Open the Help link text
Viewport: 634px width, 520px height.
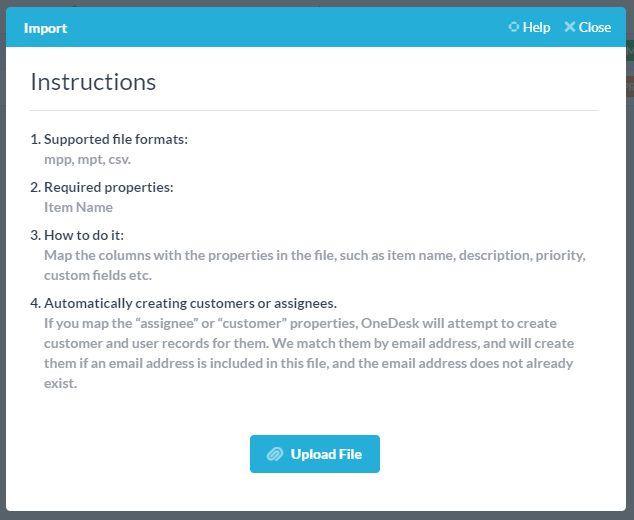(536, 27)
